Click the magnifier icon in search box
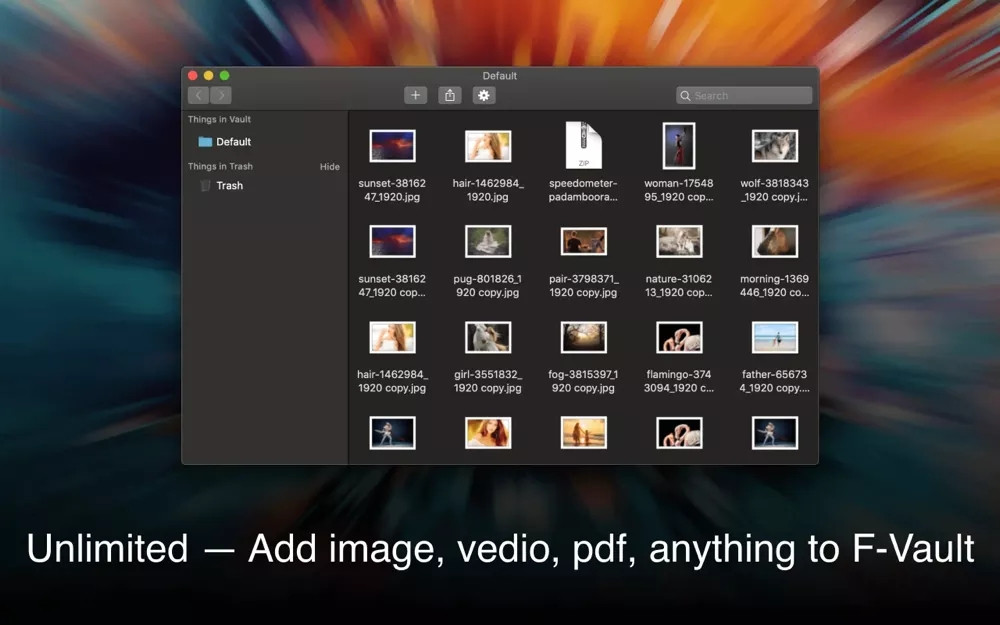This screenshot has height=625, width=1000. click(x=686, y=96)
